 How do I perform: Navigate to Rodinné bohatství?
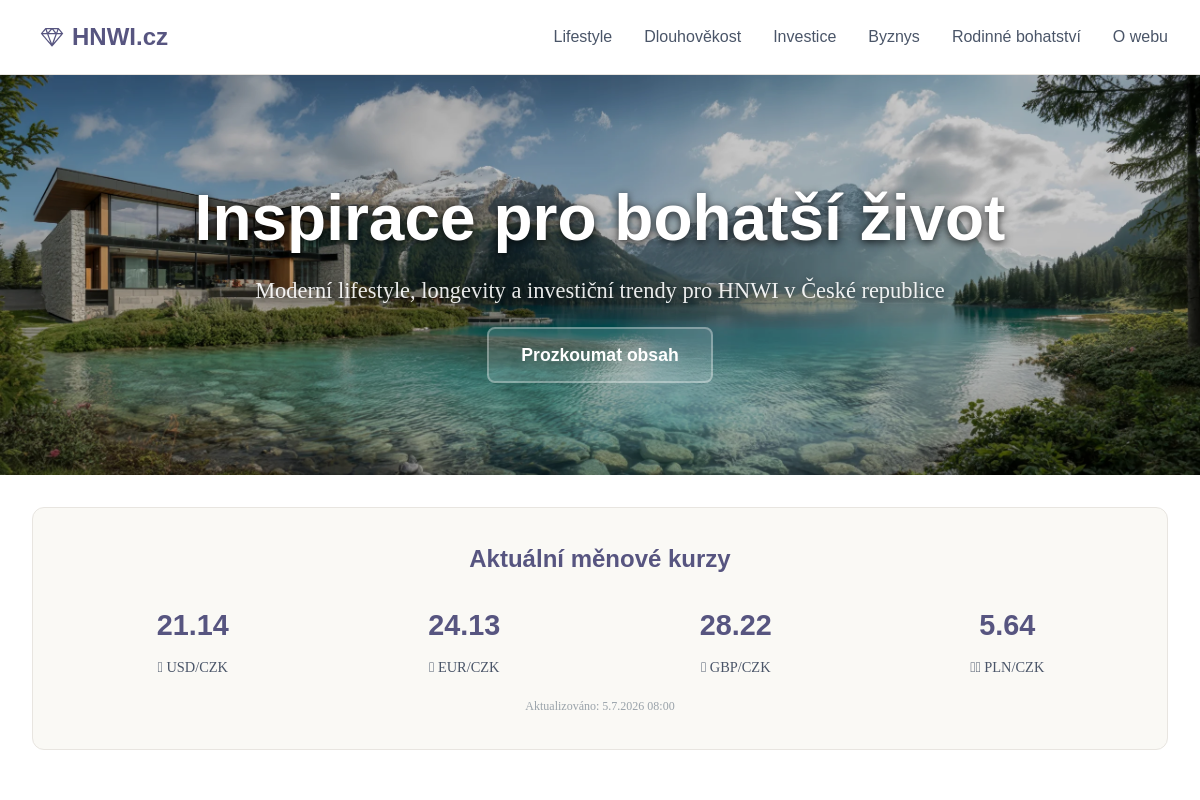[x=1016, y=37]
